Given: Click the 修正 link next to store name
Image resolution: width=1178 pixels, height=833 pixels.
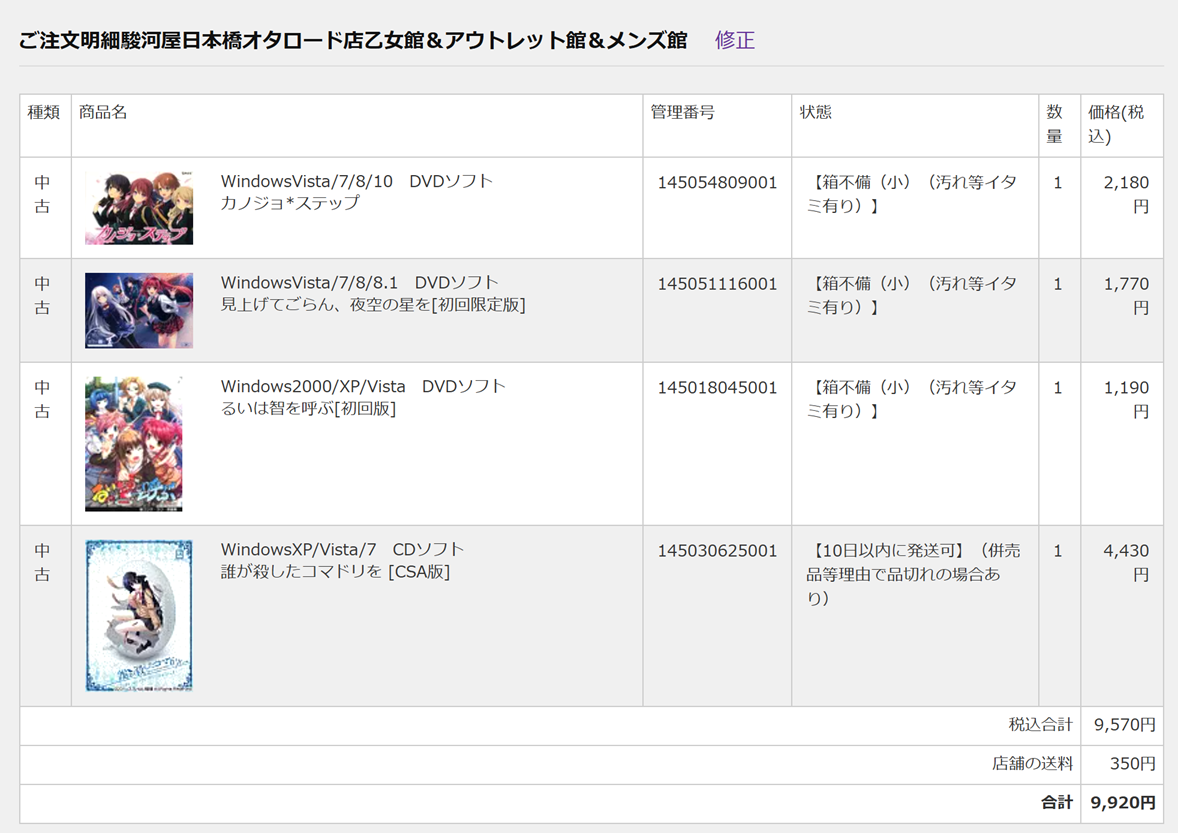Looking at the screenshot, I should tap(734, 40).
